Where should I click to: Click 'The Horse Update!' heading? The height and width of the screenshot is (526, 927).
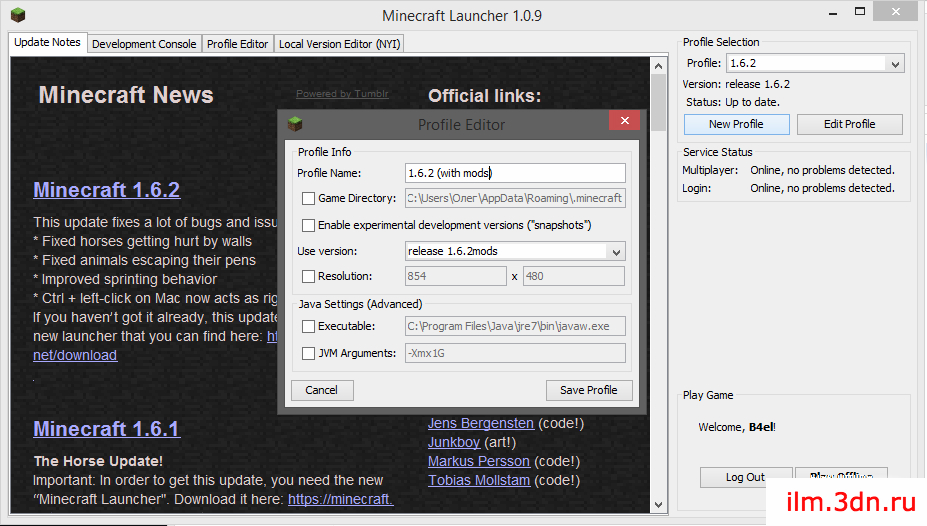[98, 461]
